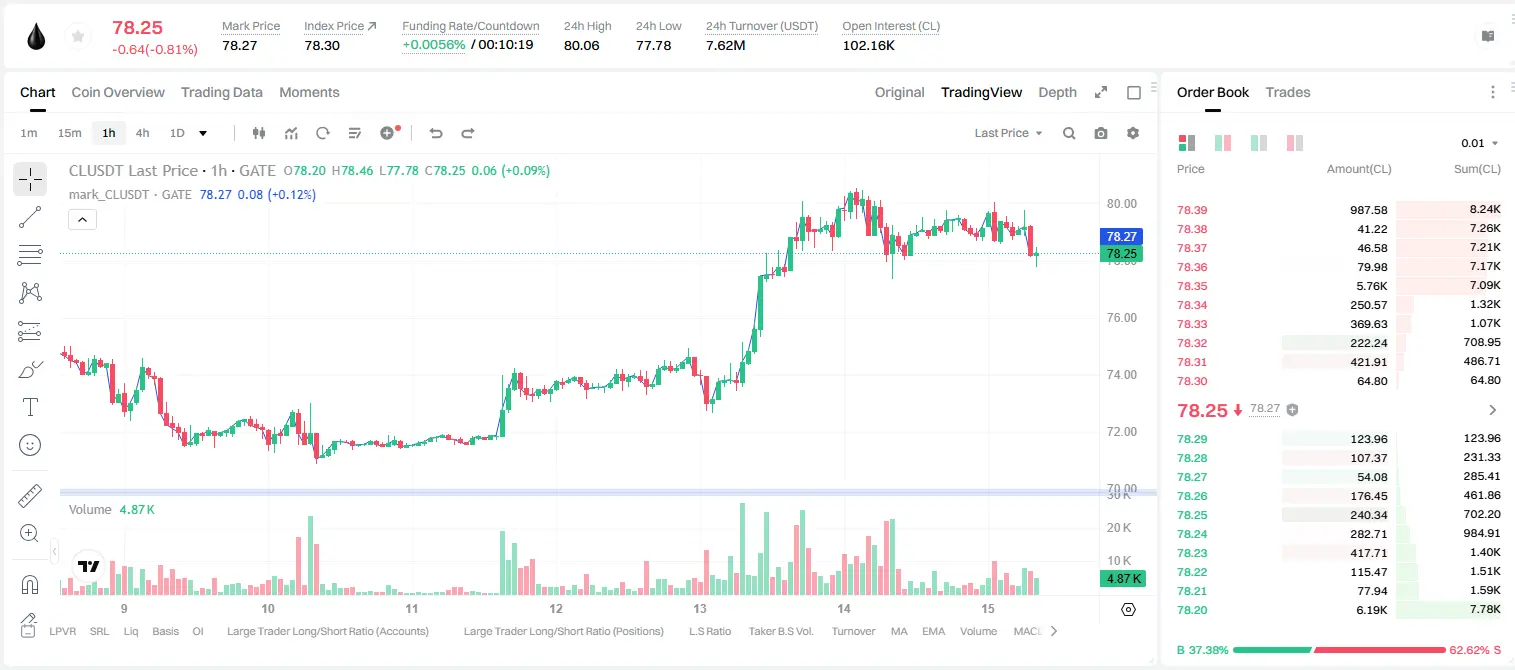
Task: Collapse the indicator legend chevron
Action: pyautogui.click(x=82, y=220)
